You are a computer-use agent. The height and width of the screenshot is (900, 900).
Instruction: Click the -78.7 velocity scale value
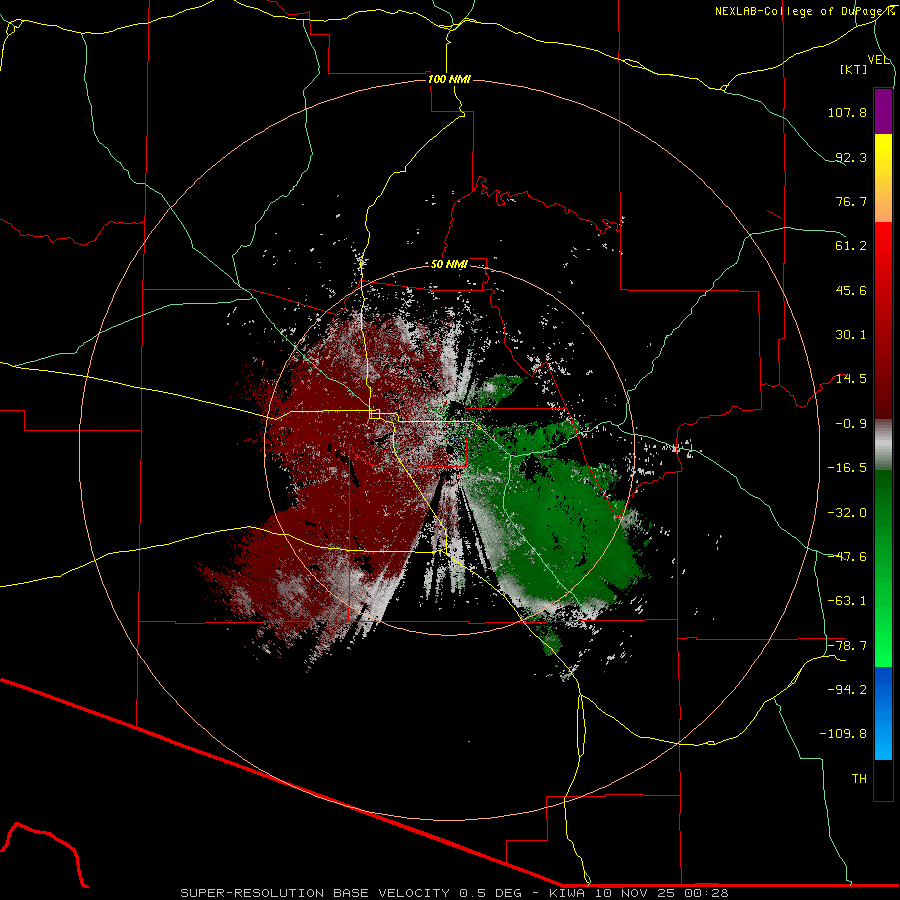point(847,646)
